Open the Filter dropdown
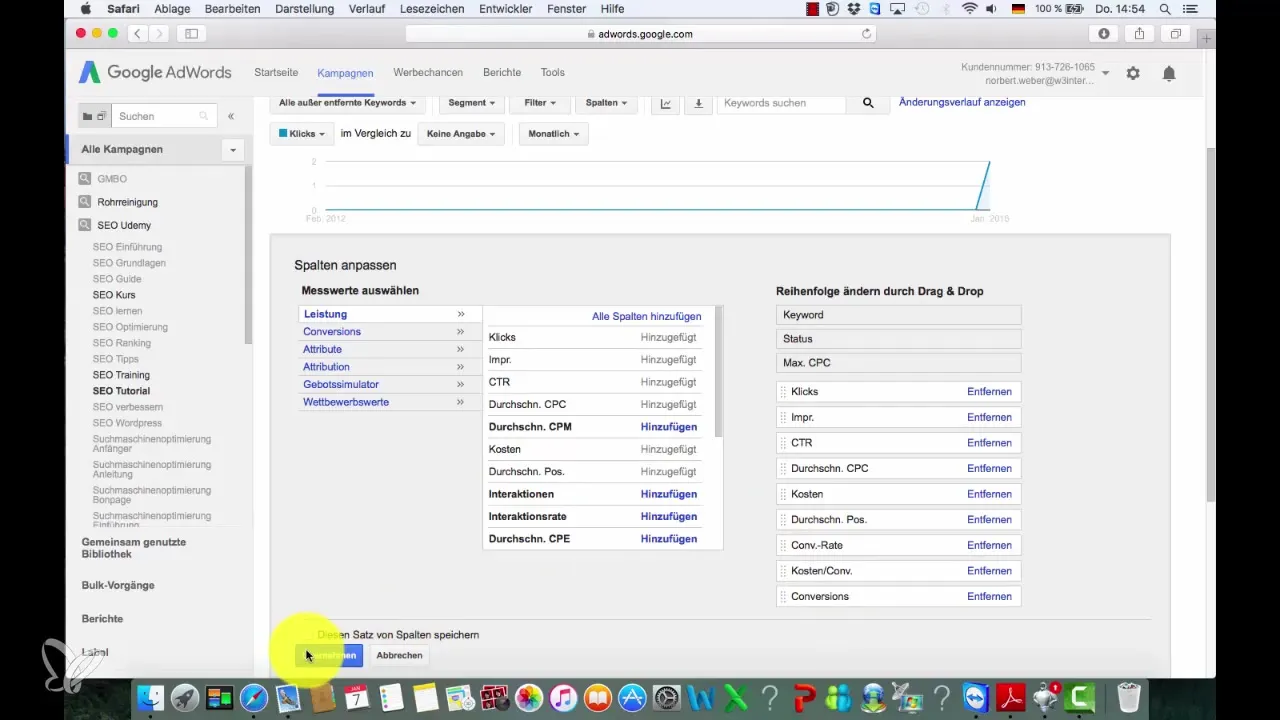The width and height of the screenshot is (1280, 720). 540,103
